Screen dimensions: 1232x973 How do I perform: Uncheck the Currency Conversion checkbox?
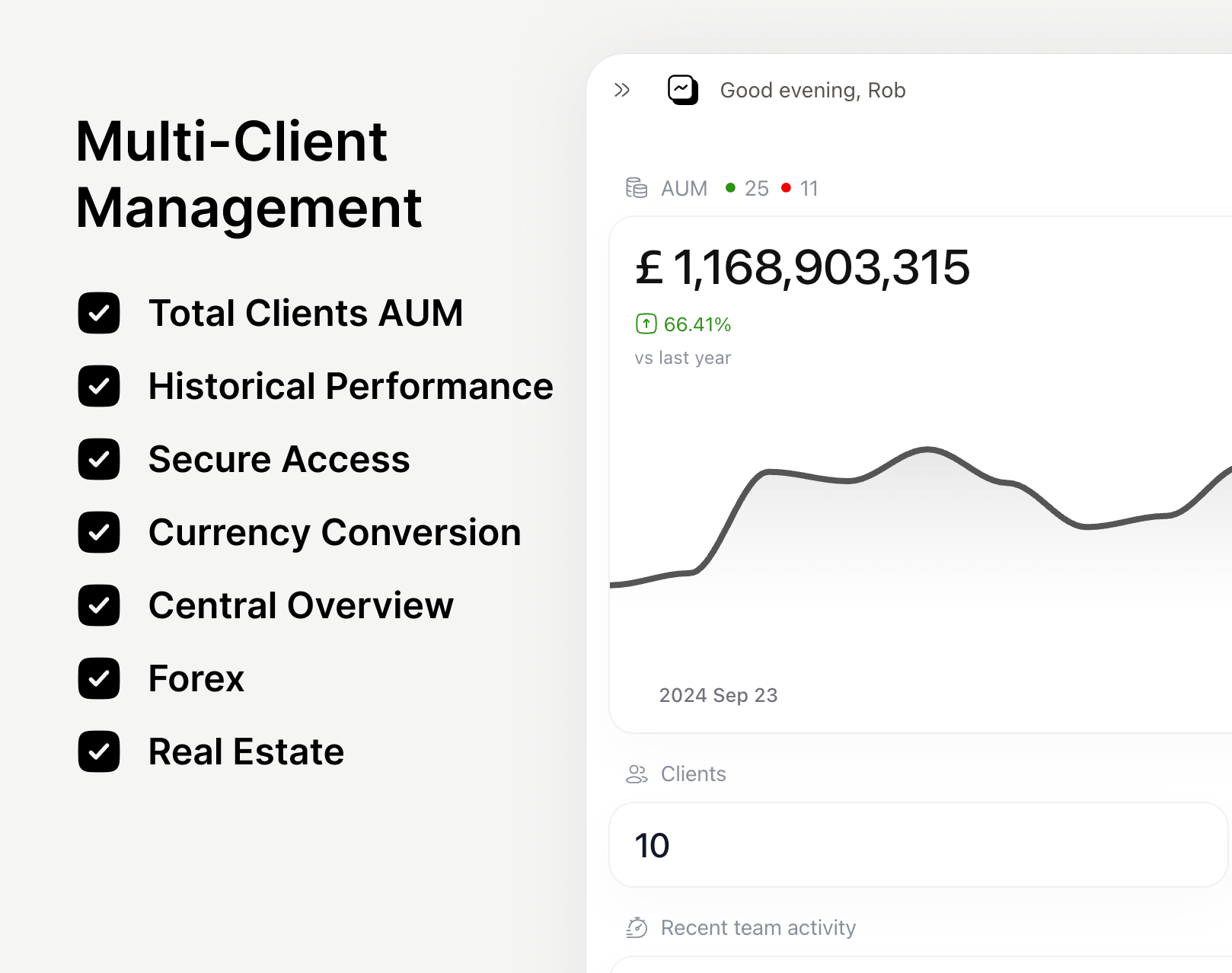coord(98,532)
